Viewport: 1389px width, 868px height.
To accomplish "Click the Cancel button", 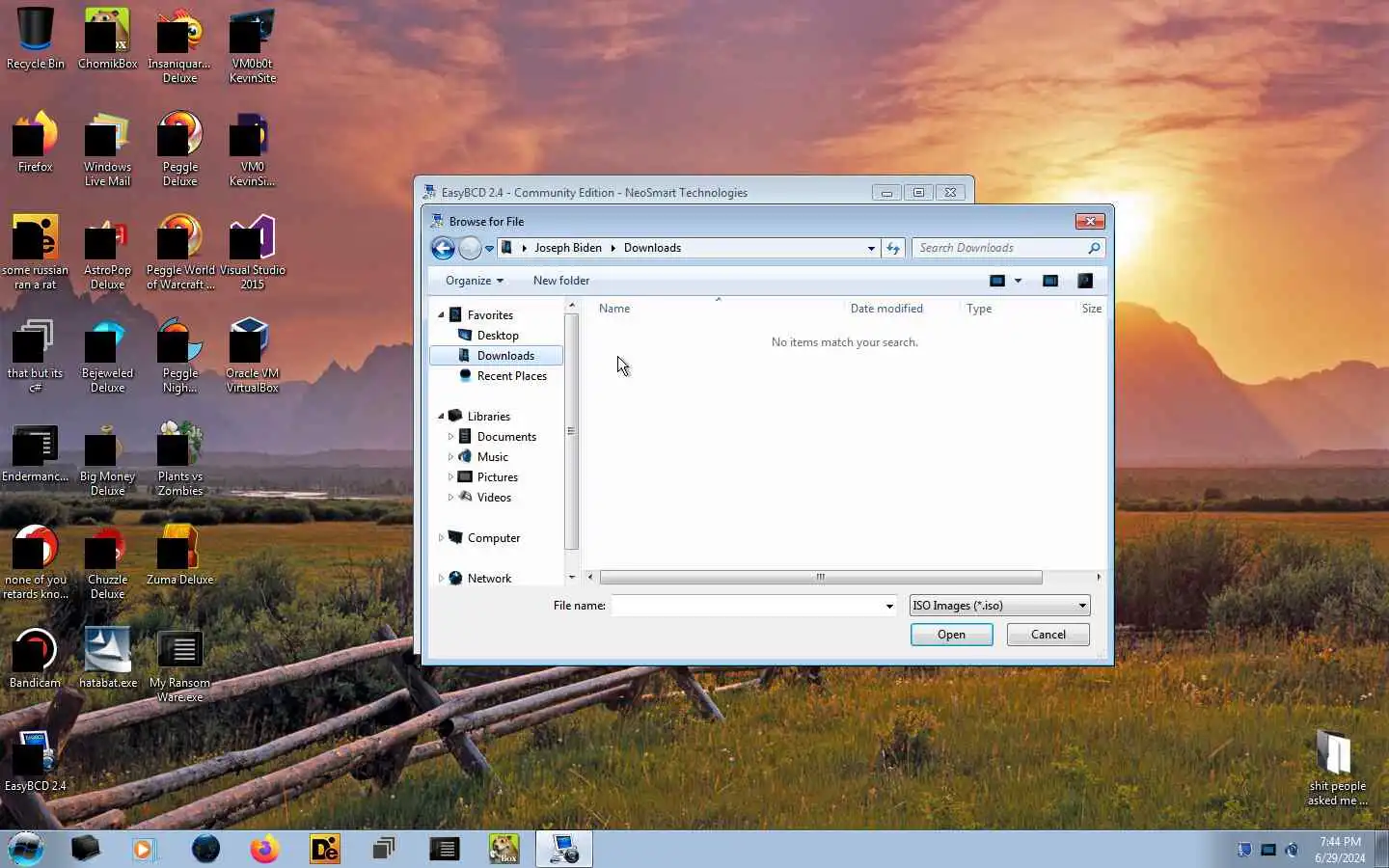I will (x=1048, y=635).
